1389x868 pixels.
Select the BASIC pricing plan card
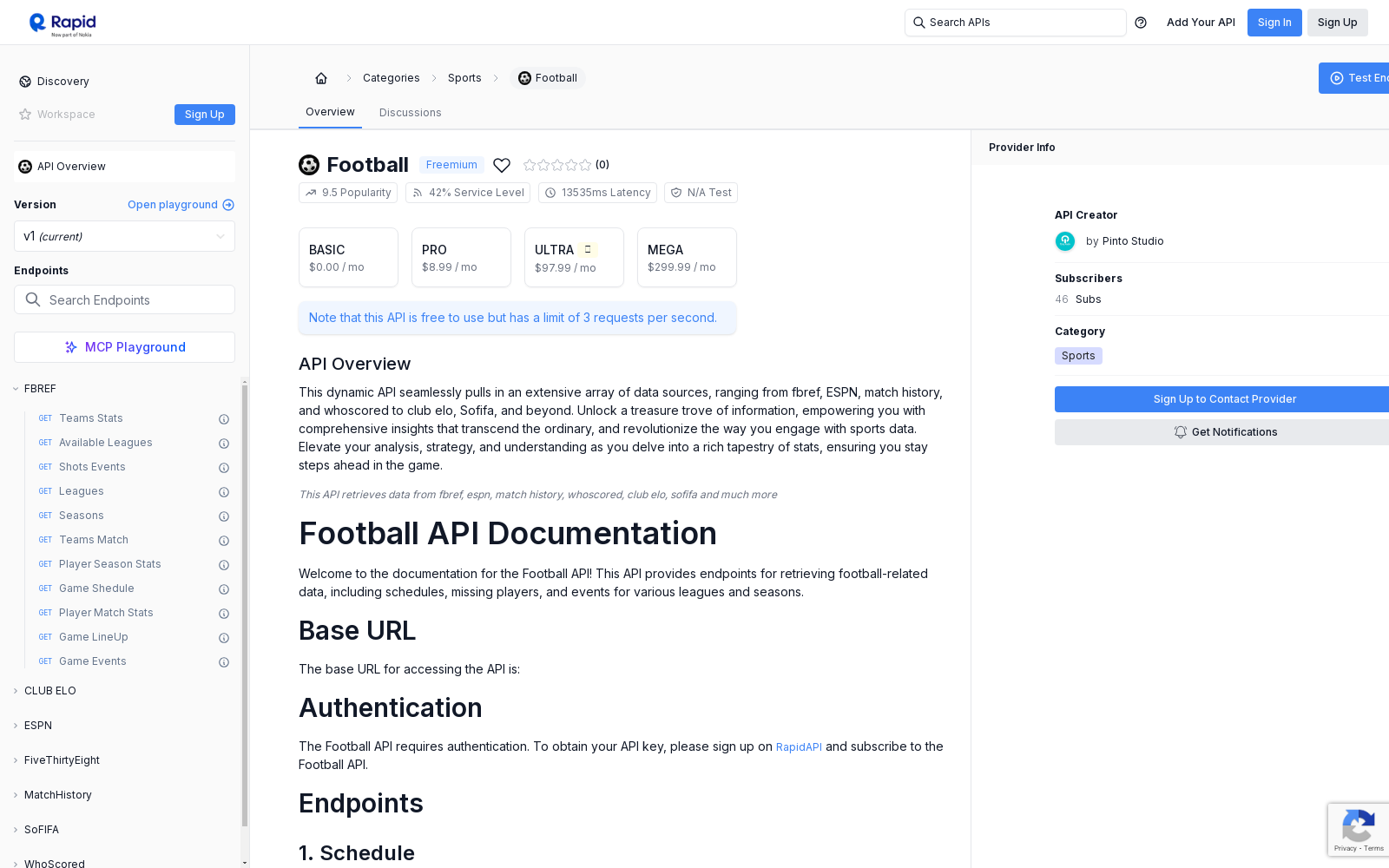[348, 257]
